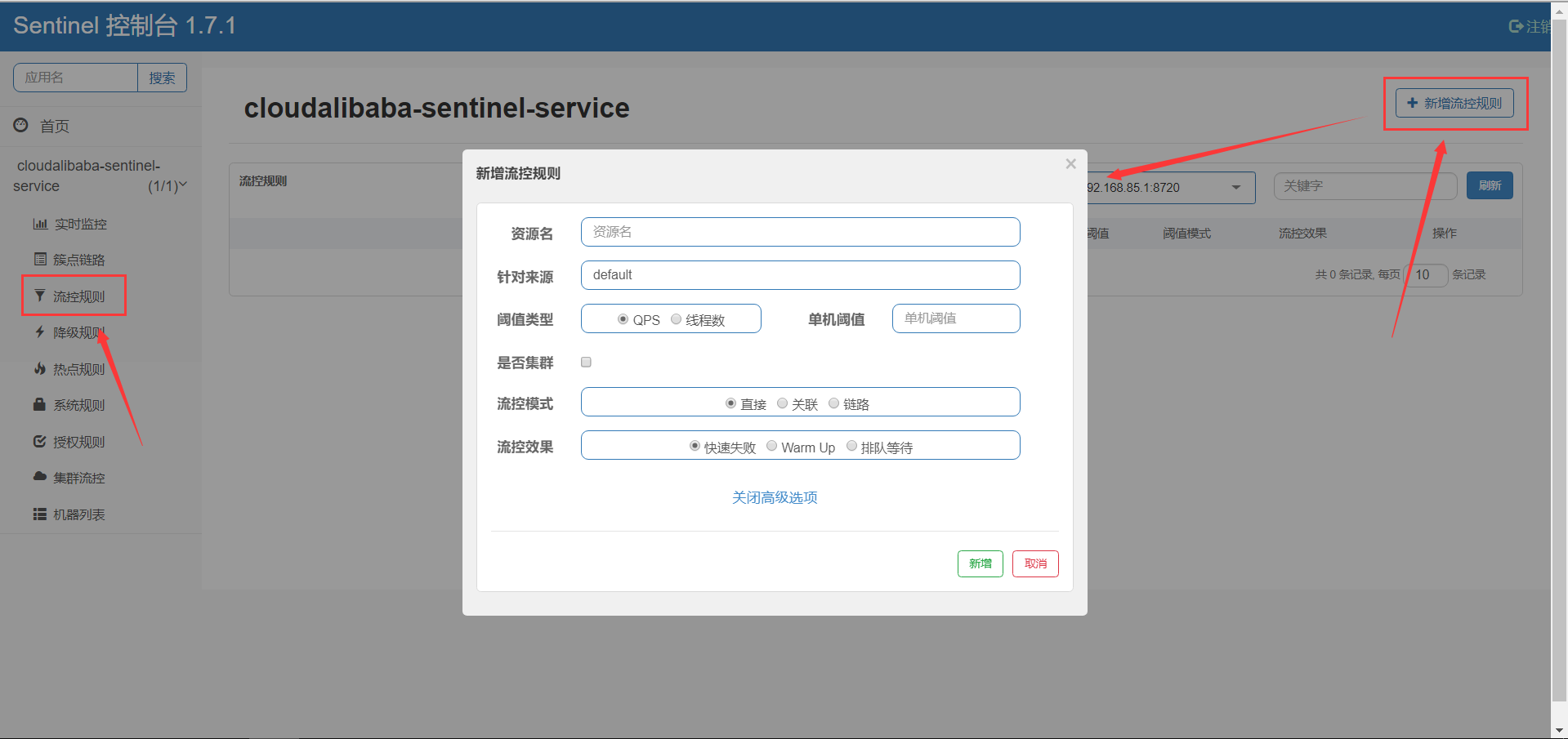The height and width of the screenshot is (739, 1568).
Task: Click the lightning bolt icon for 降级规则
Action: [39, 332]
